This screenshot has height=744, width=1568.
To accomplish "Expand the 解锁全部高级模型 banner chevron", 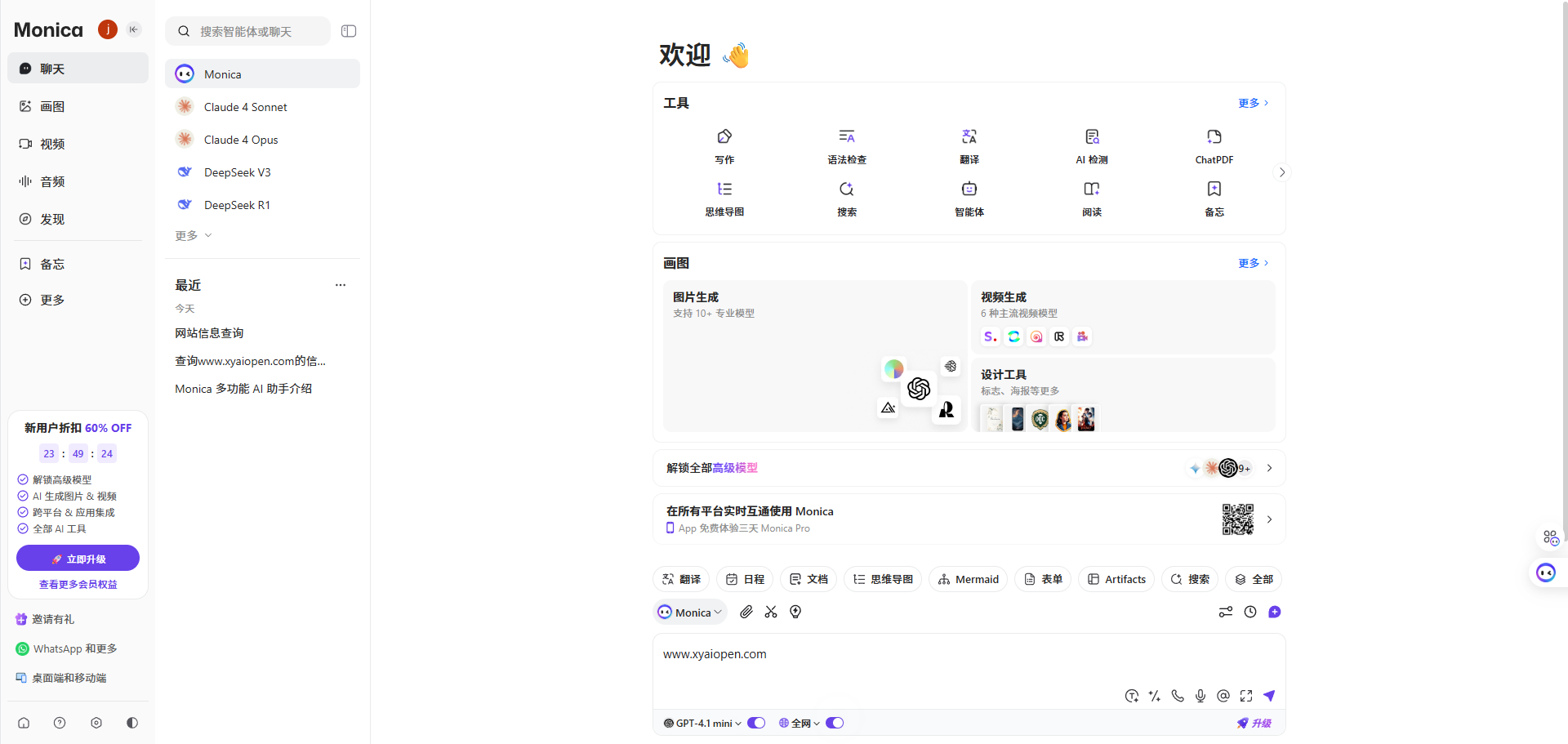I will click(1269, 468).
